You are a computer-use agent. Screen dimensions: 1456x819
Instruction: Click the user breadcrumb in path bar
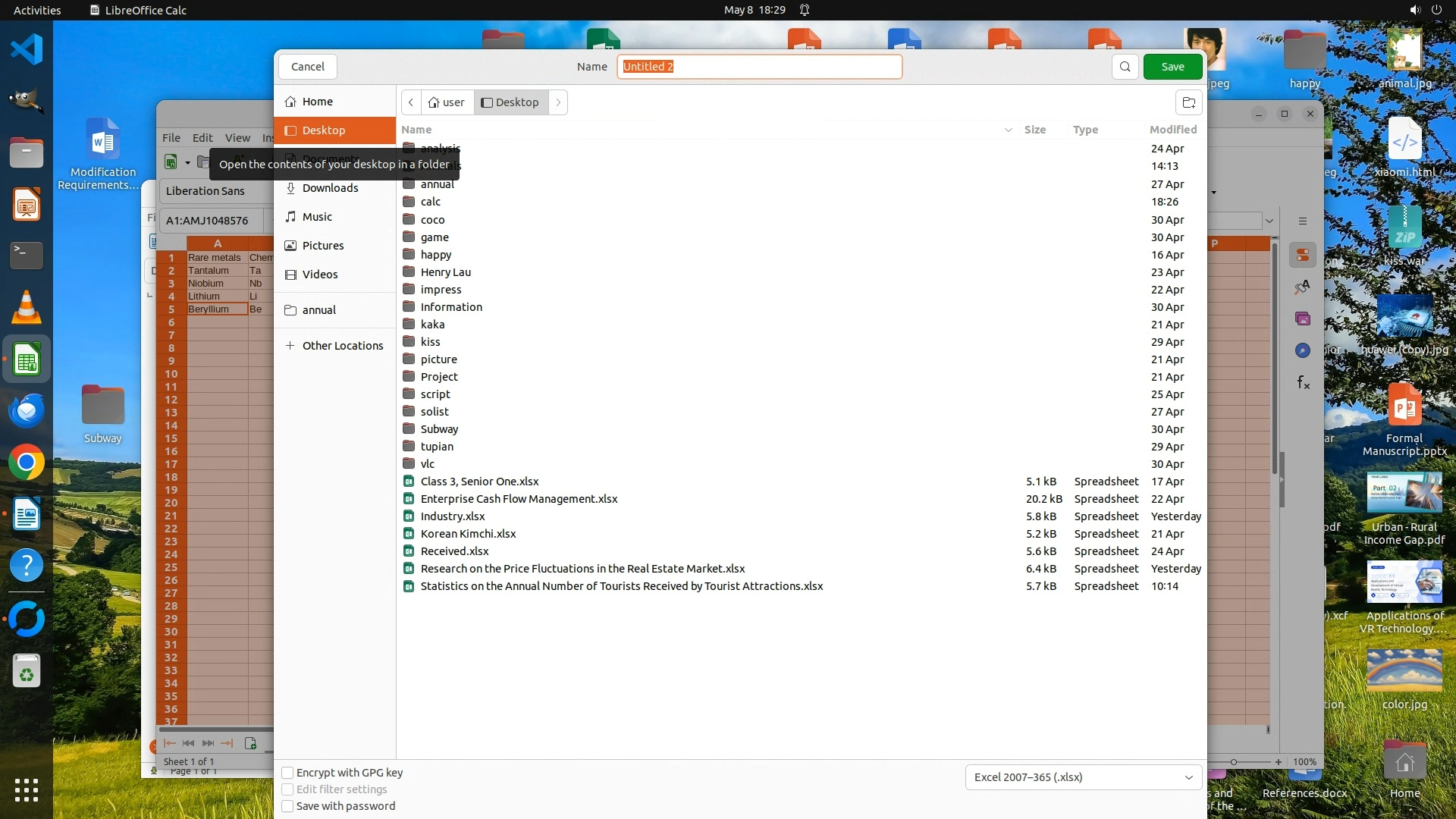click(447, 102)
